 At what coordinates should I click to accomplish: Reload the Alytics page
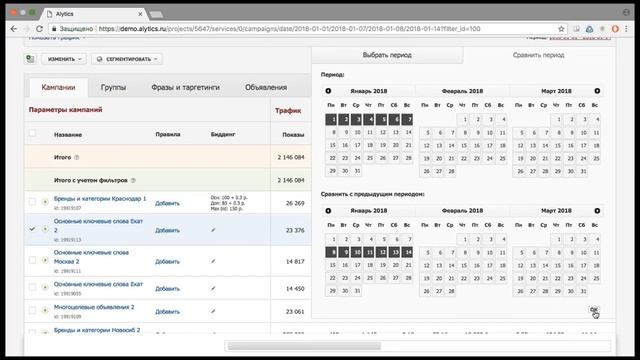coord(39,29)
